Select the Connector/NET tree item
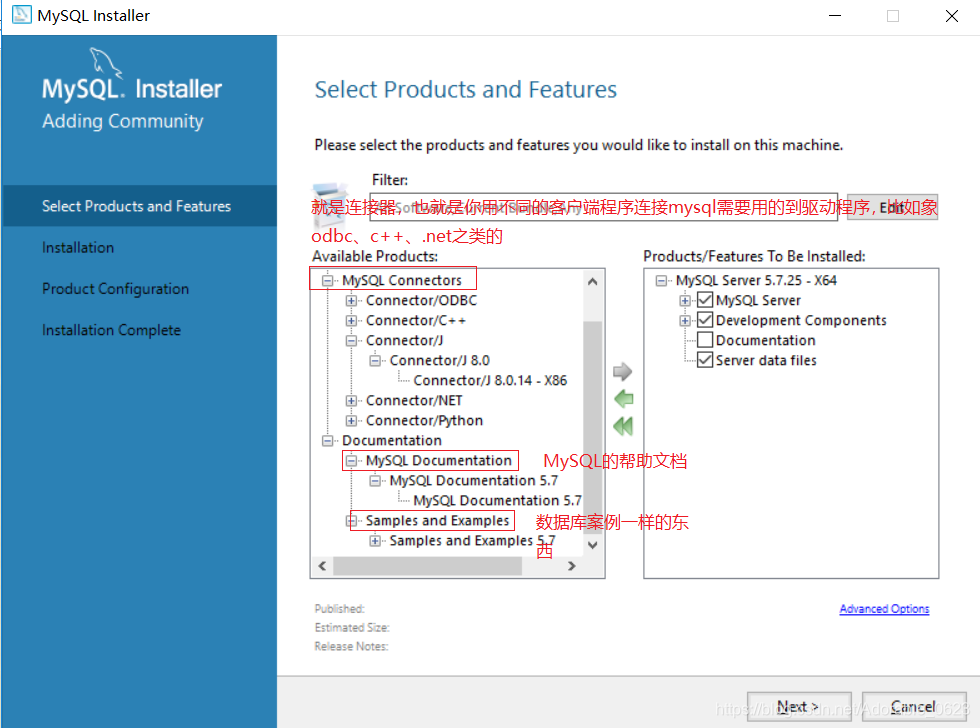The width and height of the screenshot is (980, 728). (x=414, y=401)
